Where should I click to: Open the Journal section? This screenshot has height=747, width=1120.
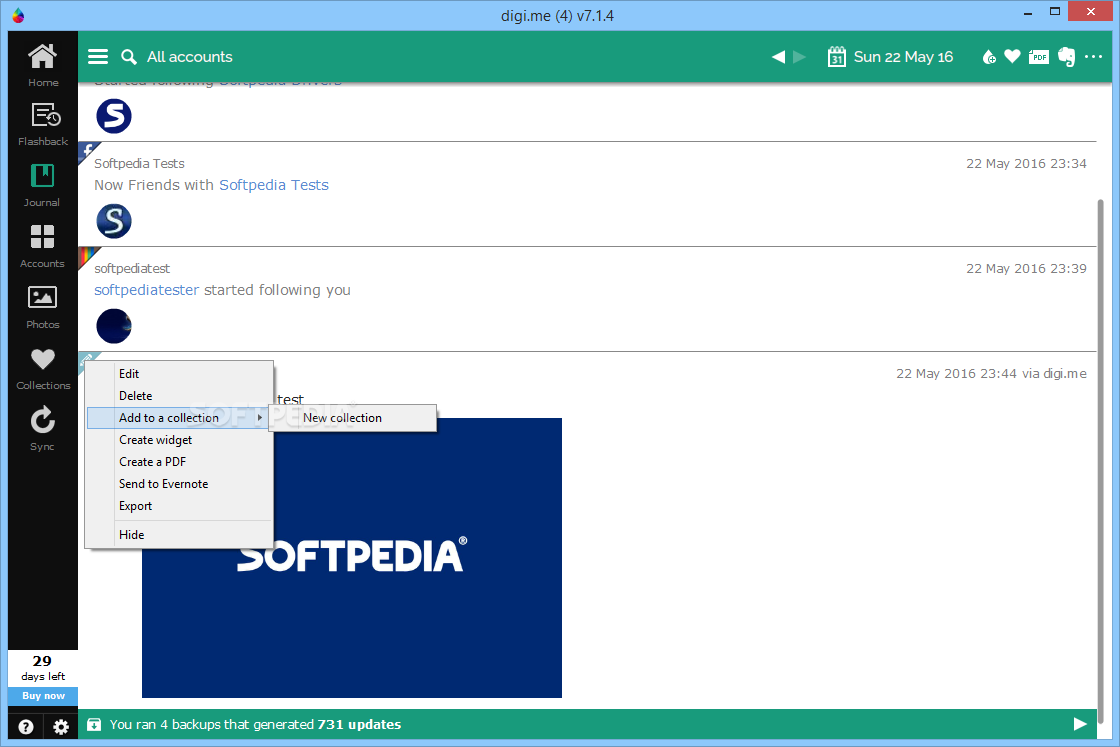point(42,186)
